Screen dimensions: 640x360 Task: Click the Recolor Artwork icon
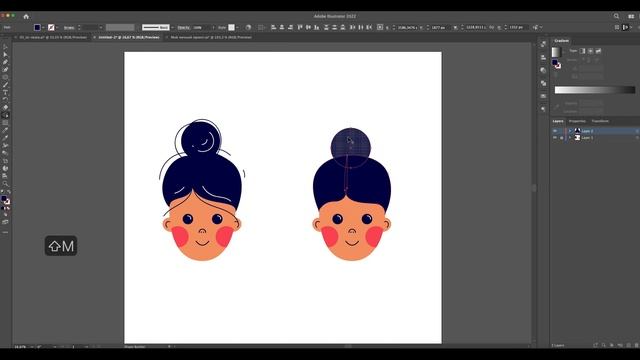[248, 27]
